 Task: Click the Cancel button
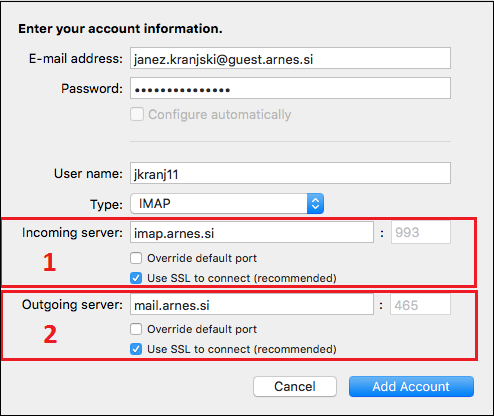click(x=295, y=387)
